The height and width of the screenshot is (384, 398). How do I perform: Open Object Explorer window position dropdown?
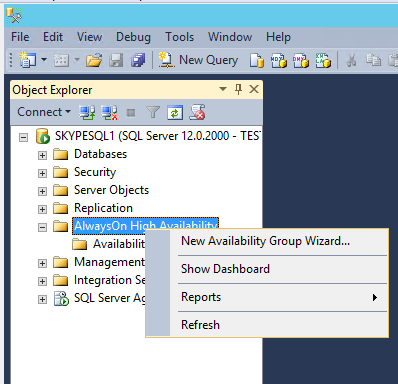(x=223, y=89)
